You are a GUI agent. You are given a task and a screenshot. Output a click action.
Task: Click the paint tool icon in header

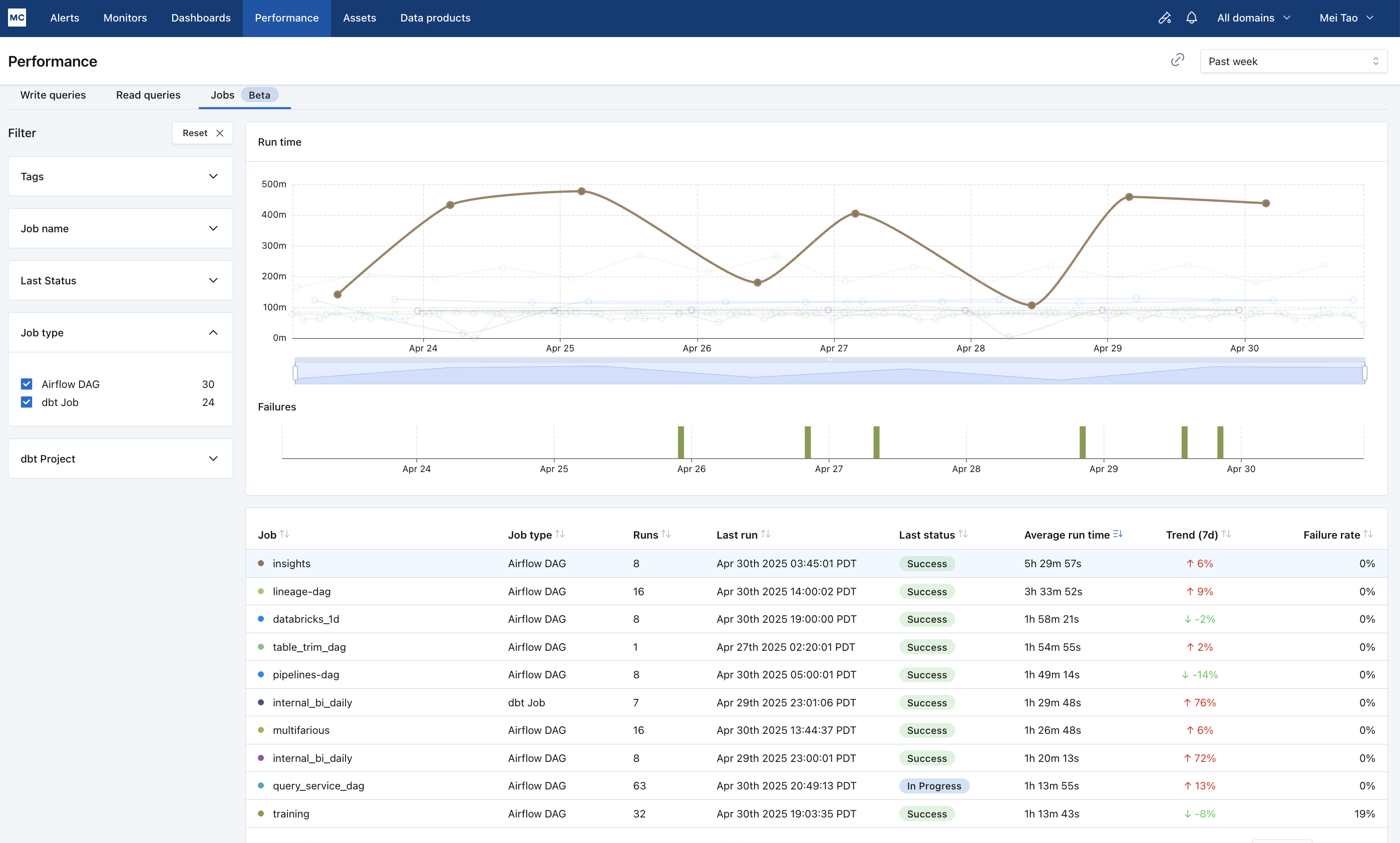(x=1164, y=18)
